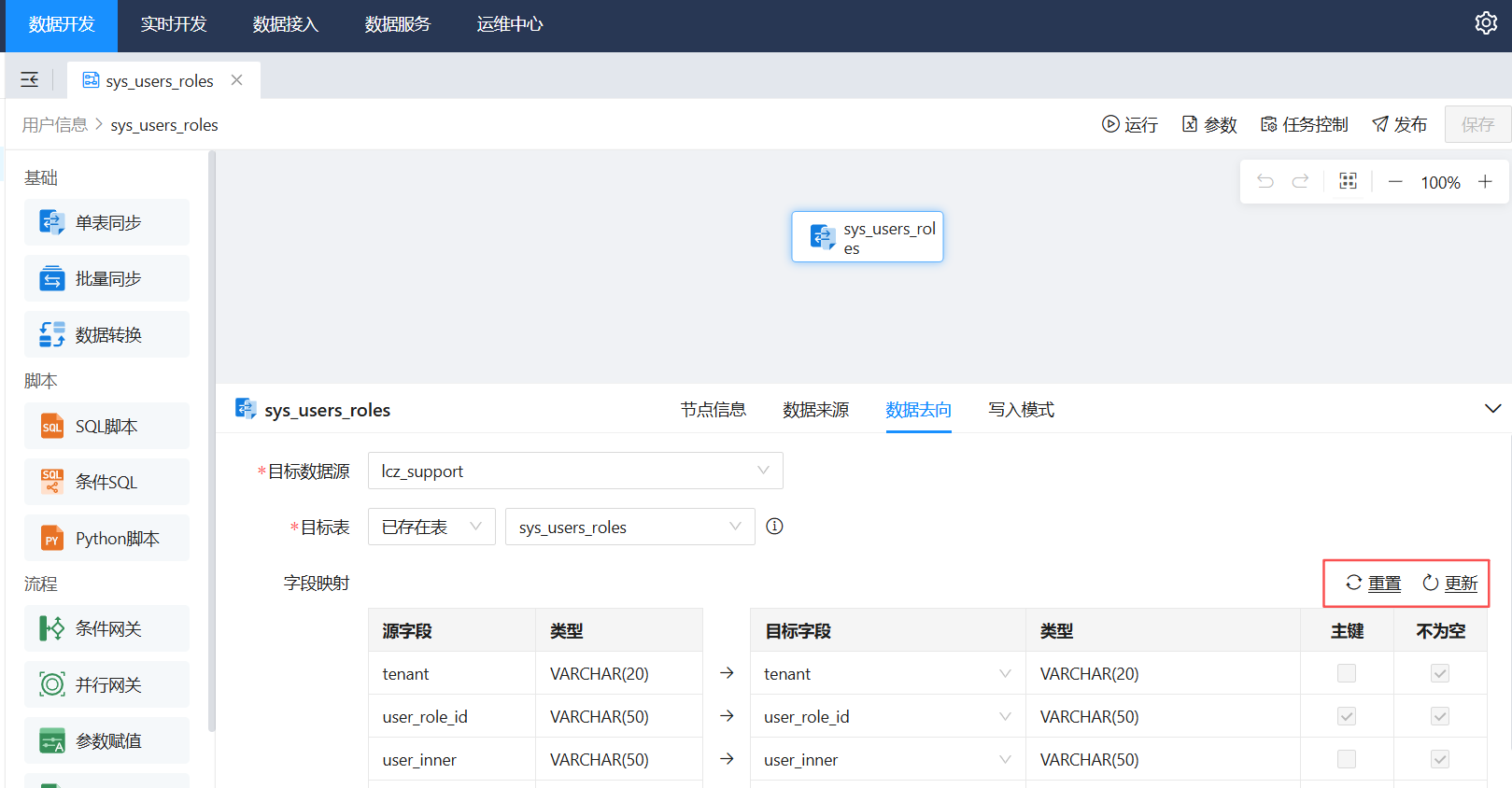
Task: Toggle the not-null checkbox for user_inner
Action: point(1440,759)
